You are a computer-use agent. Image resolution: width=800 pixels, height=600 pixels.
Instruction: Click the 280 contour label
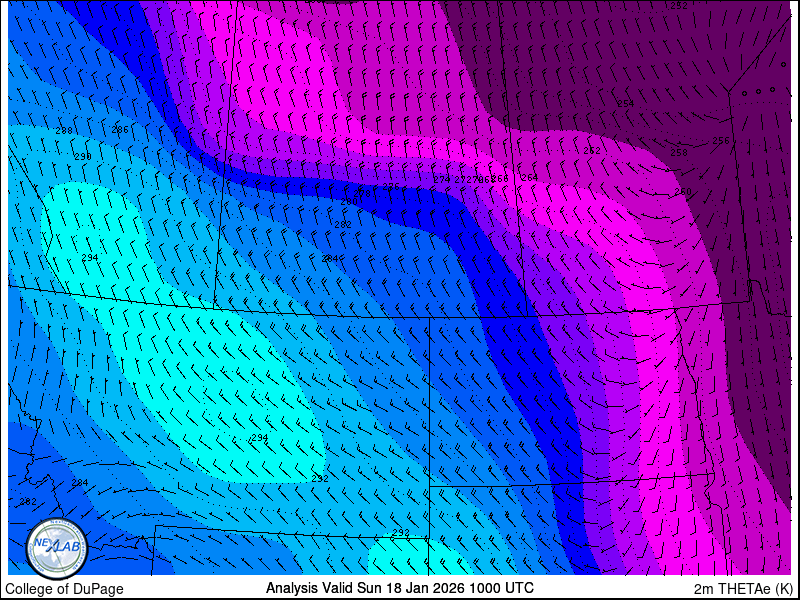coord(348,202)
